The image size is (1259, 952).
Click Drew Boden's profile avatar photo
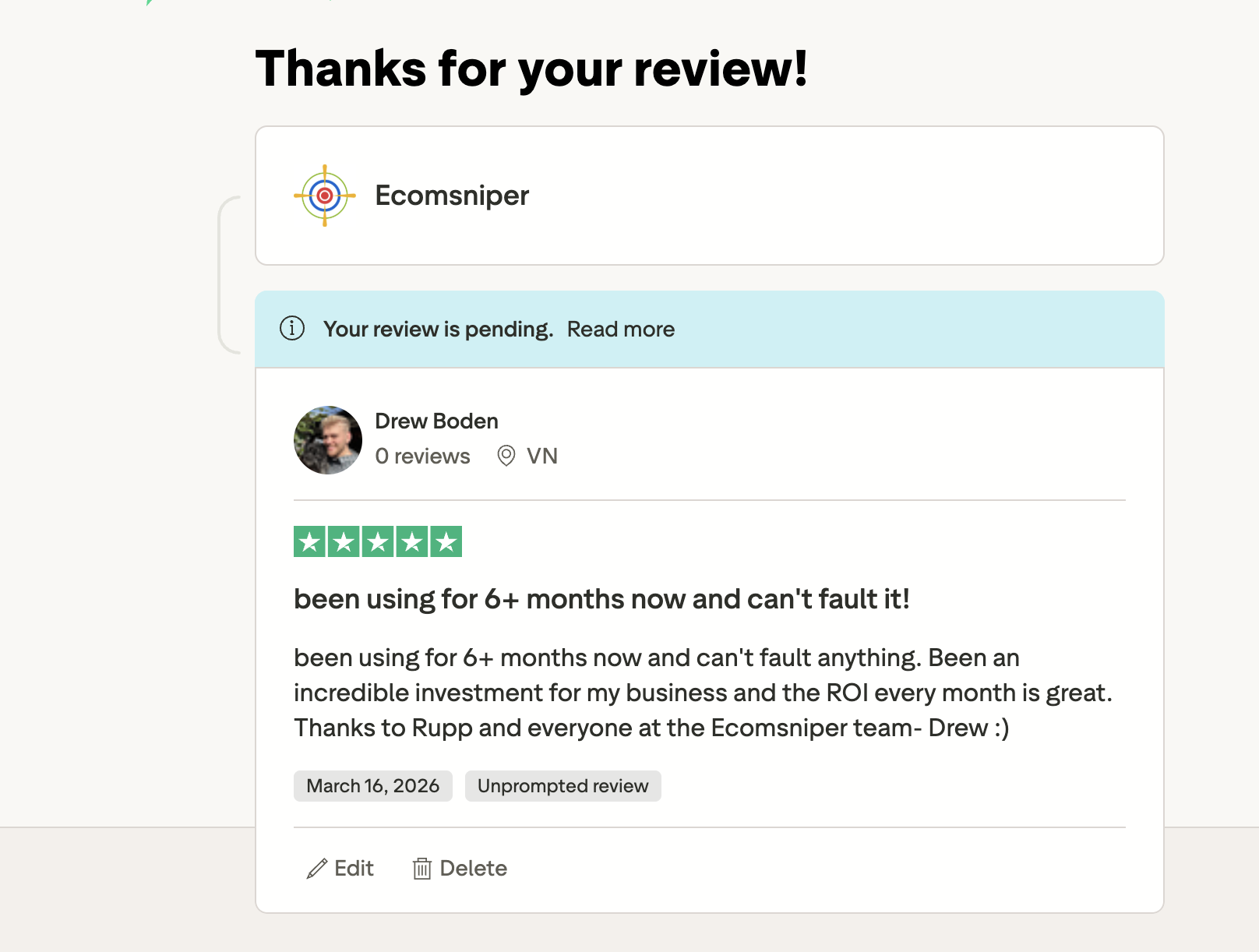point(328,440)
